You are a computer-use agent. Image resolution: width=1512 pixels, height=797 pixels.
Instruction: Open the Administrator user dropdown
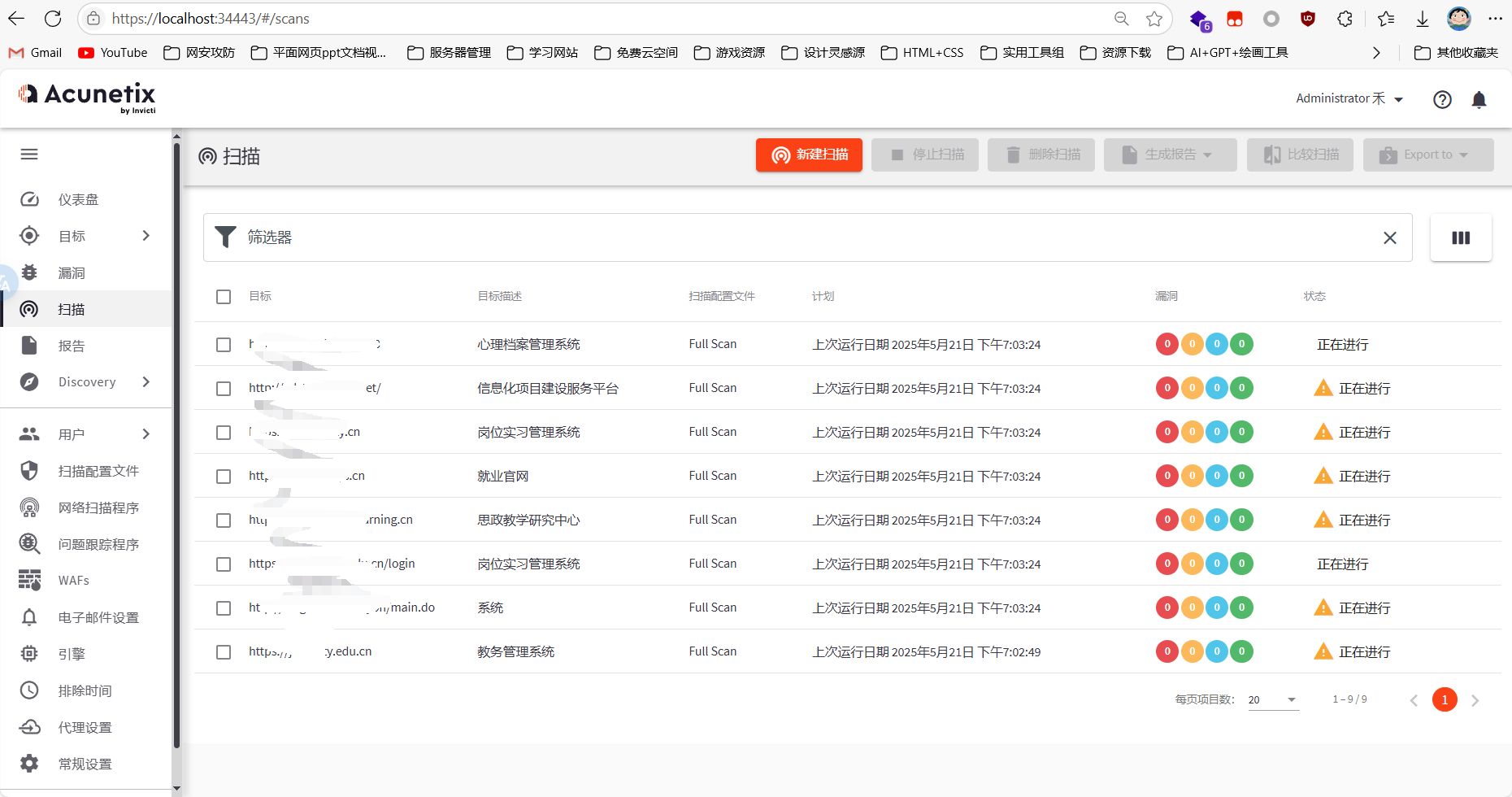(1349, 98)
